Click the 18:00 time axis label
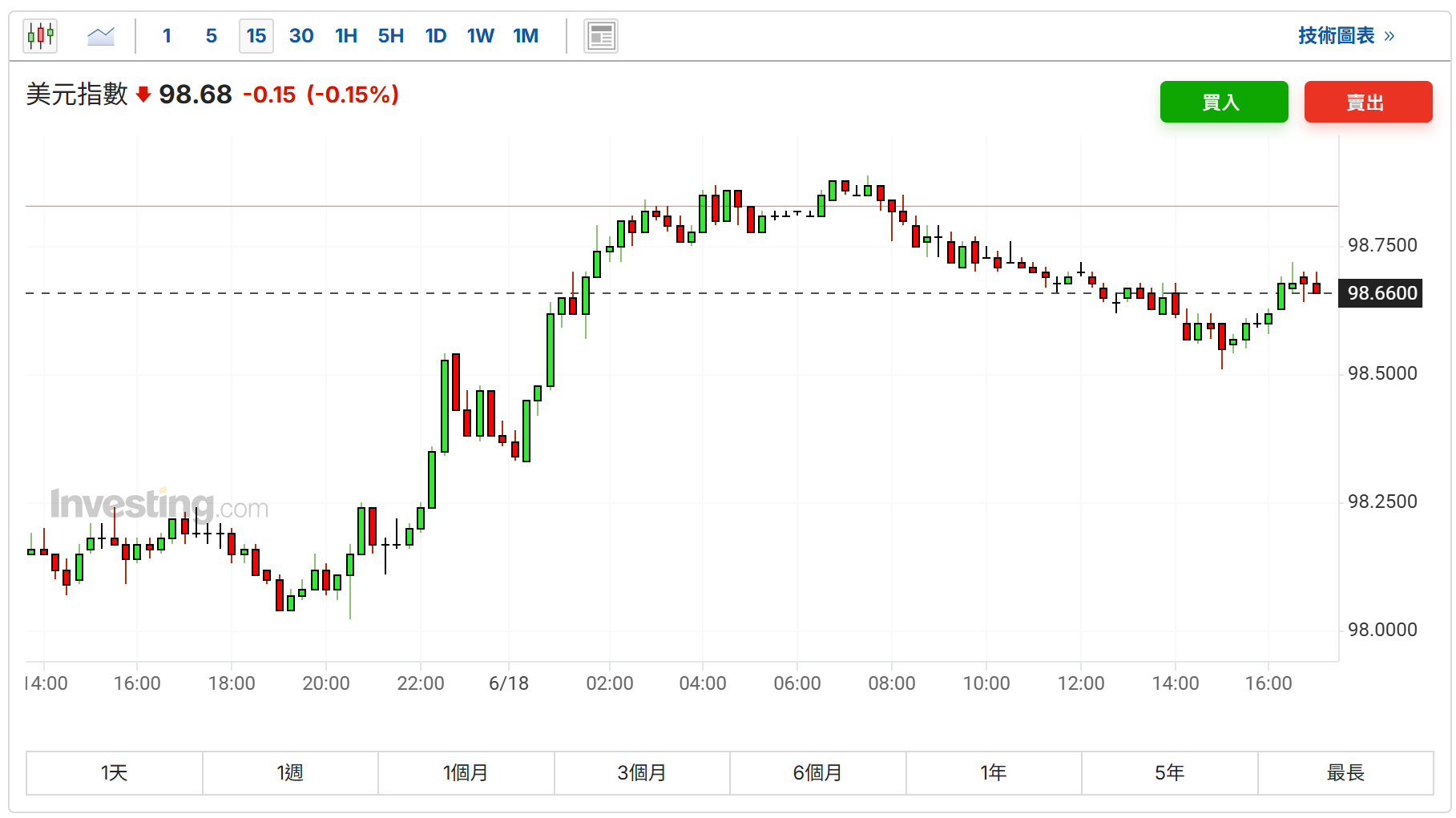The height and width of the screenshot is (818, 1456). pos(232,683)
